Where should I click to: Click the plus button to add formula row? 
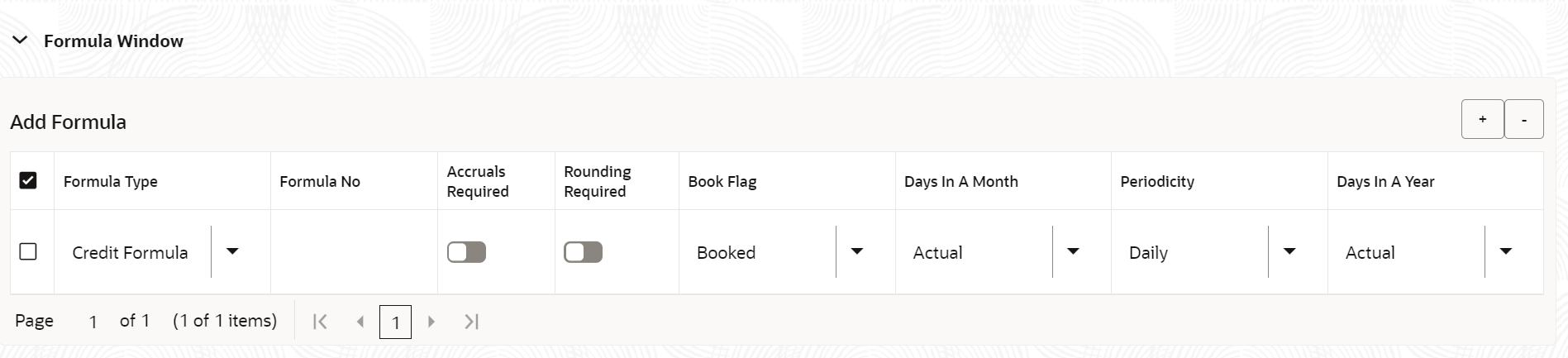(1482, 120)
